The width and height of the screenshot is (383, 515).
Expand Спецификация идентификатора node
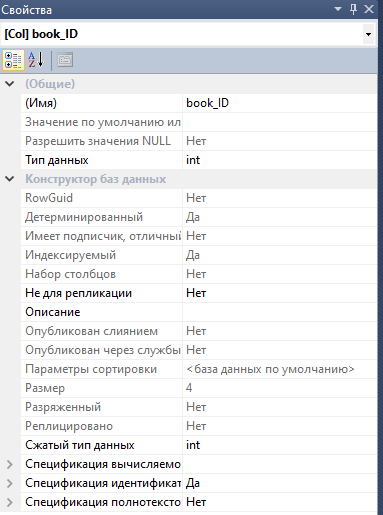(10, 483)
